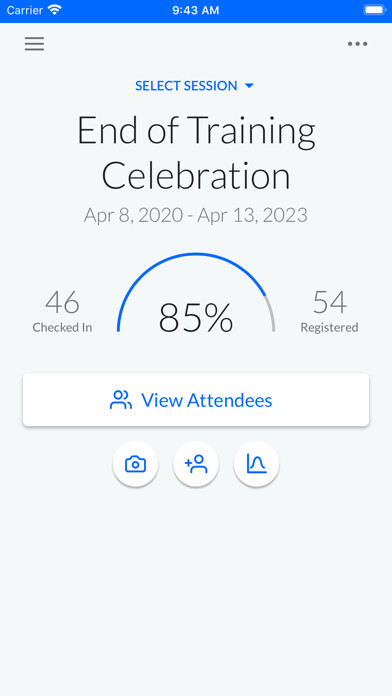392x696 pixels.
Task: Tap the Apr 8, 2020 - Apr 13, 2023 date range
Action: tap(196, 215)
